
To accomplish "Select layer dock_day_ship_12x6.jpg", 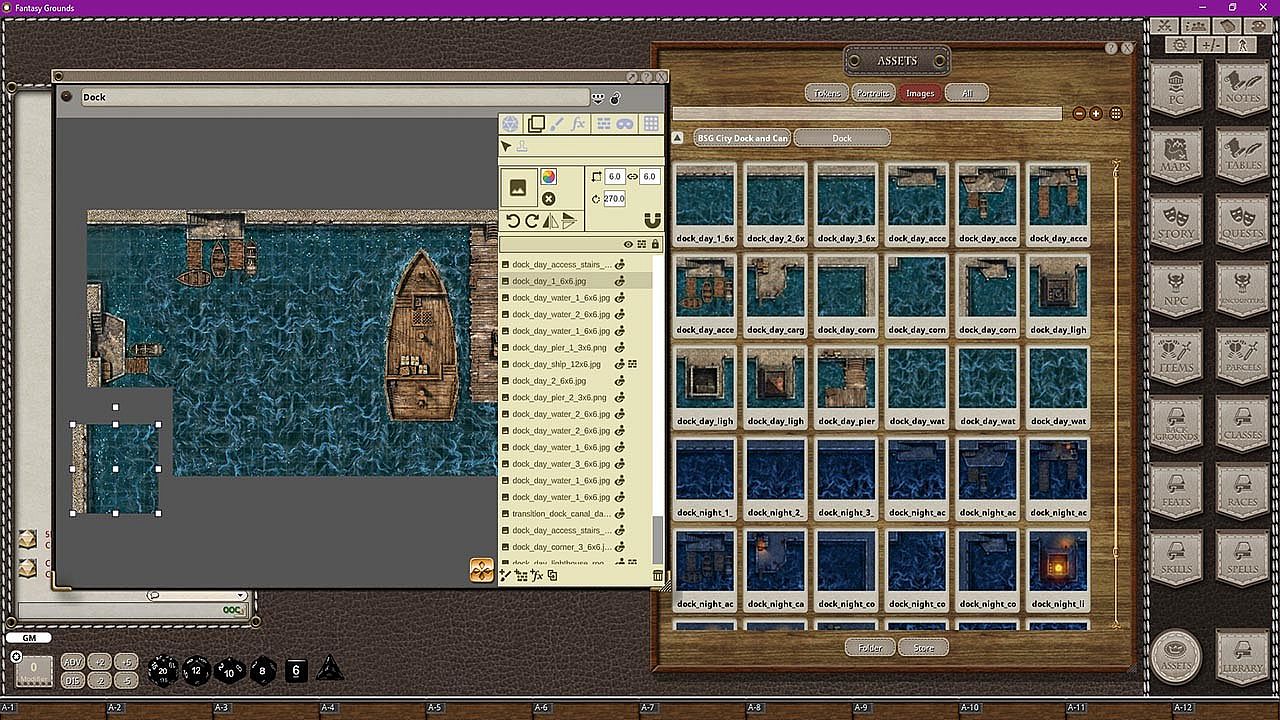I will coord(576,364).
